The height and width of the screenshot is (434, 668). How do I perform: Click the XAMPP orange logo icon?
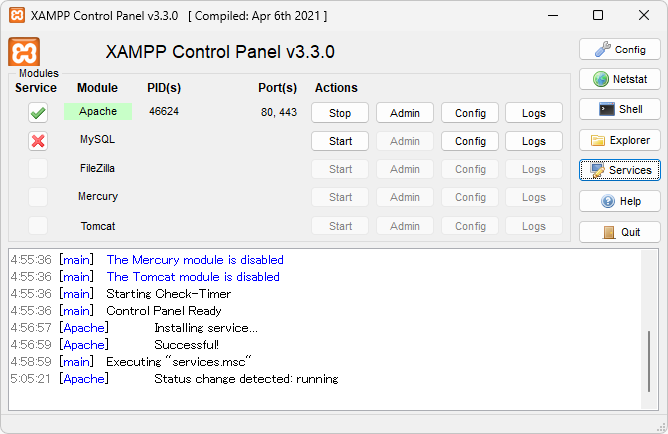click(x=24, y=52)
